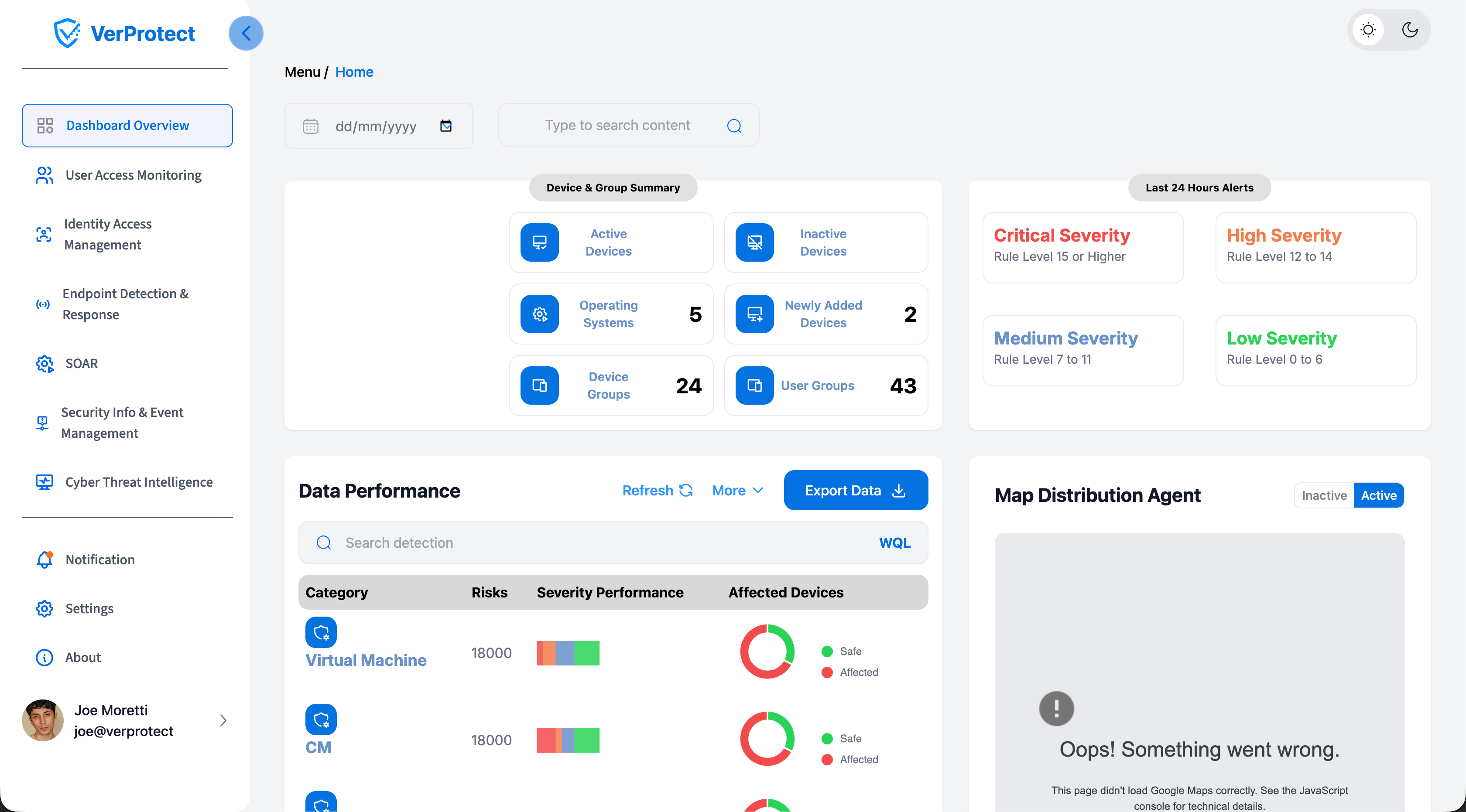This screenshot has height=812, width=1466.
Task: Click Joe Moretti's avatar photo
Action: tap(43, 720)
